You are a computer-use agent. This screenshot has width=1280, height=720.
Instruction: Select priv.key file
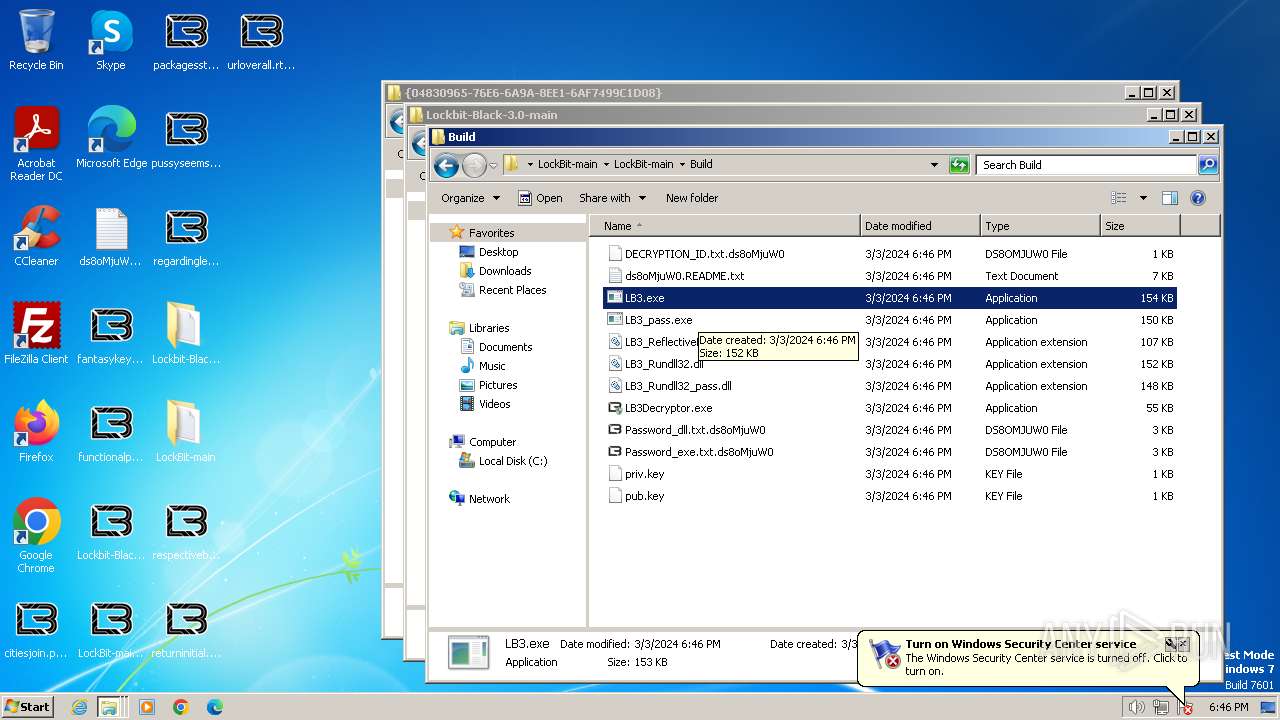[x=890, y=474]
